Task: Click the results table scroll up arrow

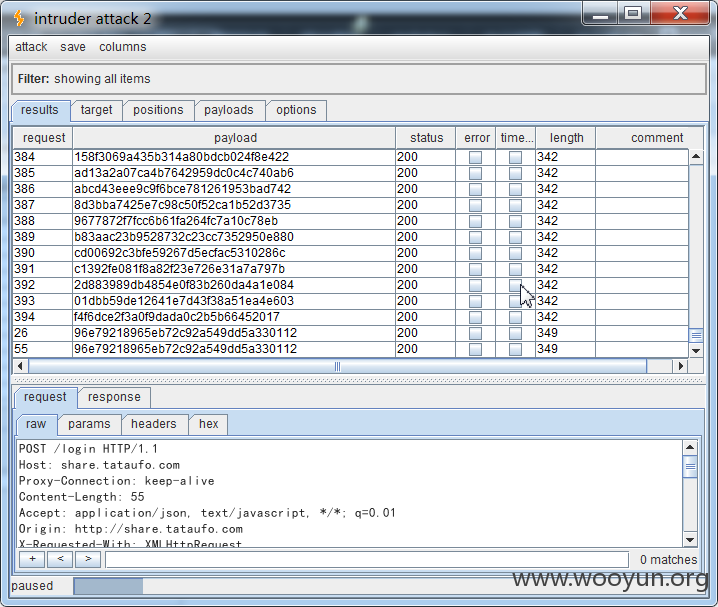Action: tap(696, 157)
